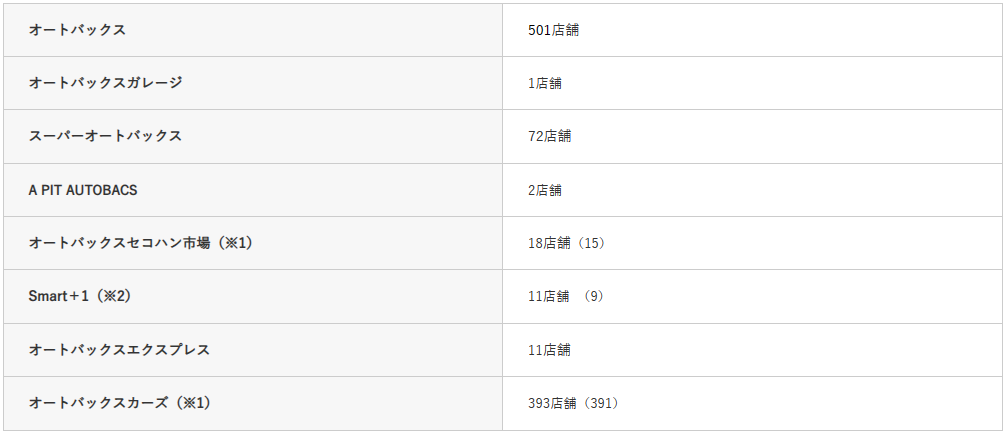This screenshot has width=1007, height=434.
Task: Click the スーパーオートバックス row label
Action: pos(105,136)
